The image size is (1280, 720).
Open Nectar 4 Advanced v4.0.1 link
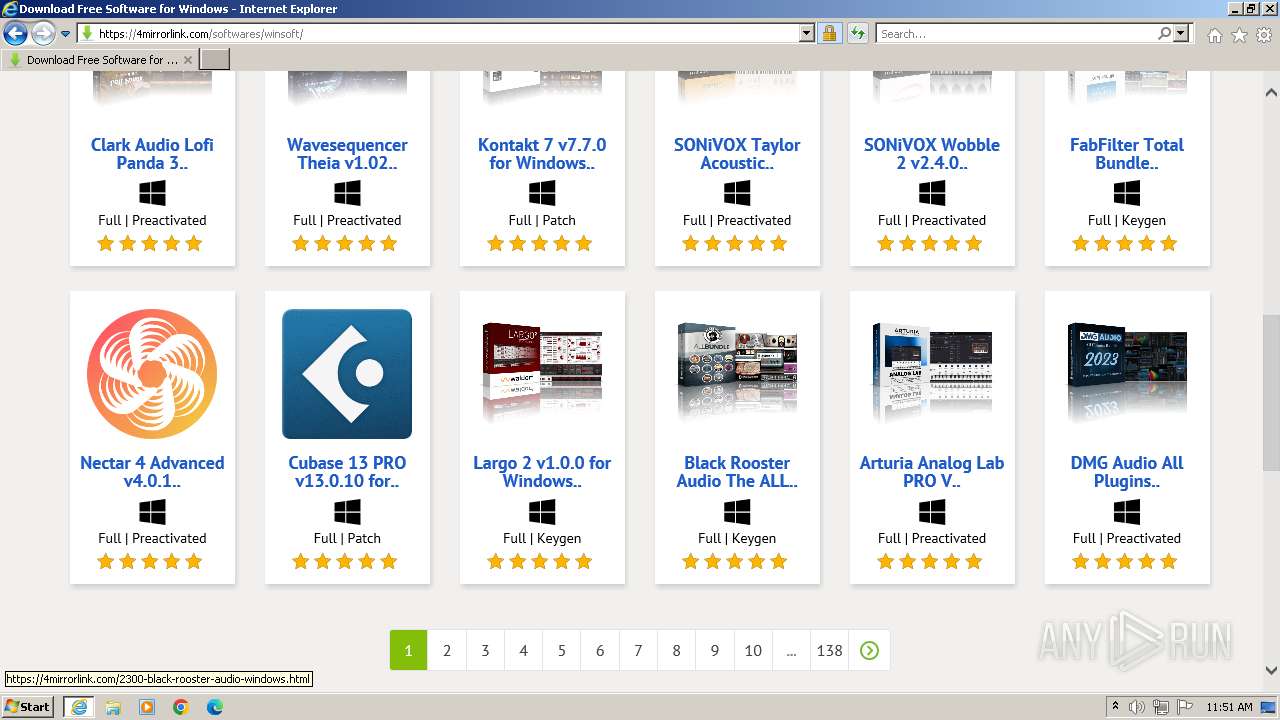pyautogui.click(x=152, y=472)
